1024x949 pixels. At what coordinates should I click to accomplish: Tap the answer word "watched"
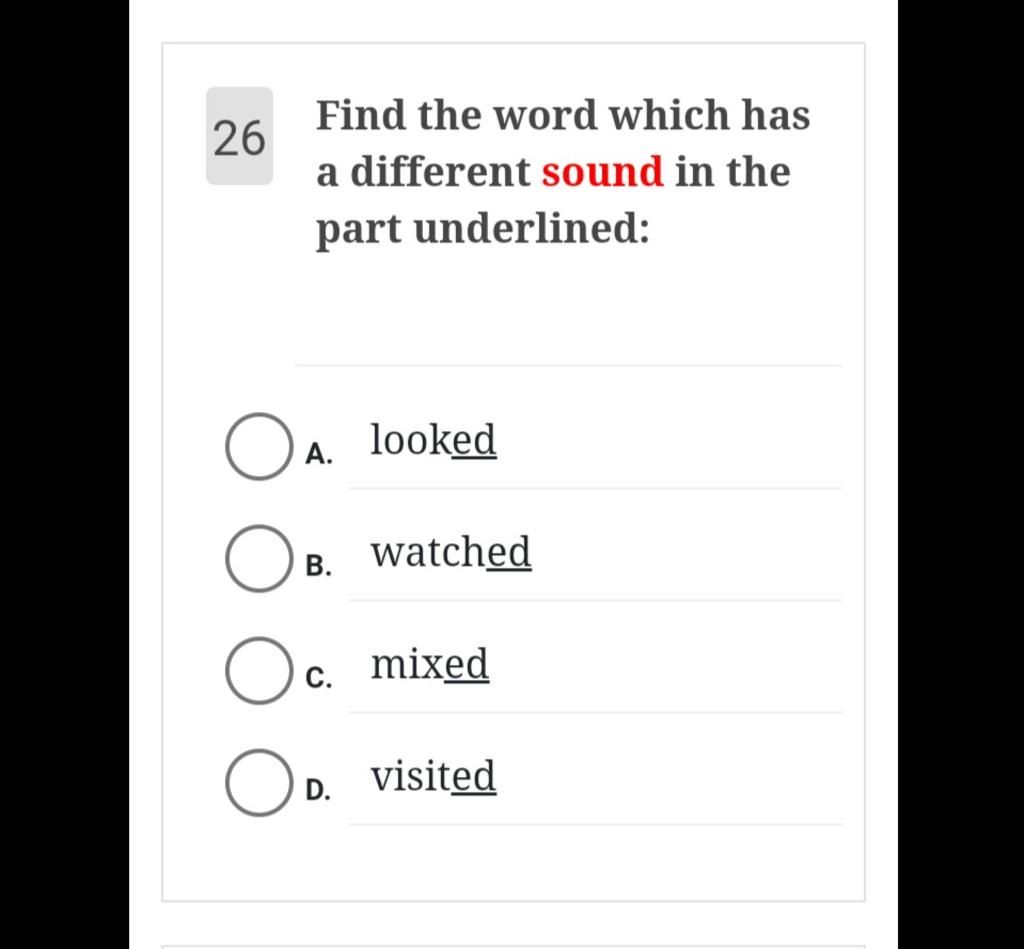point(451,552)
